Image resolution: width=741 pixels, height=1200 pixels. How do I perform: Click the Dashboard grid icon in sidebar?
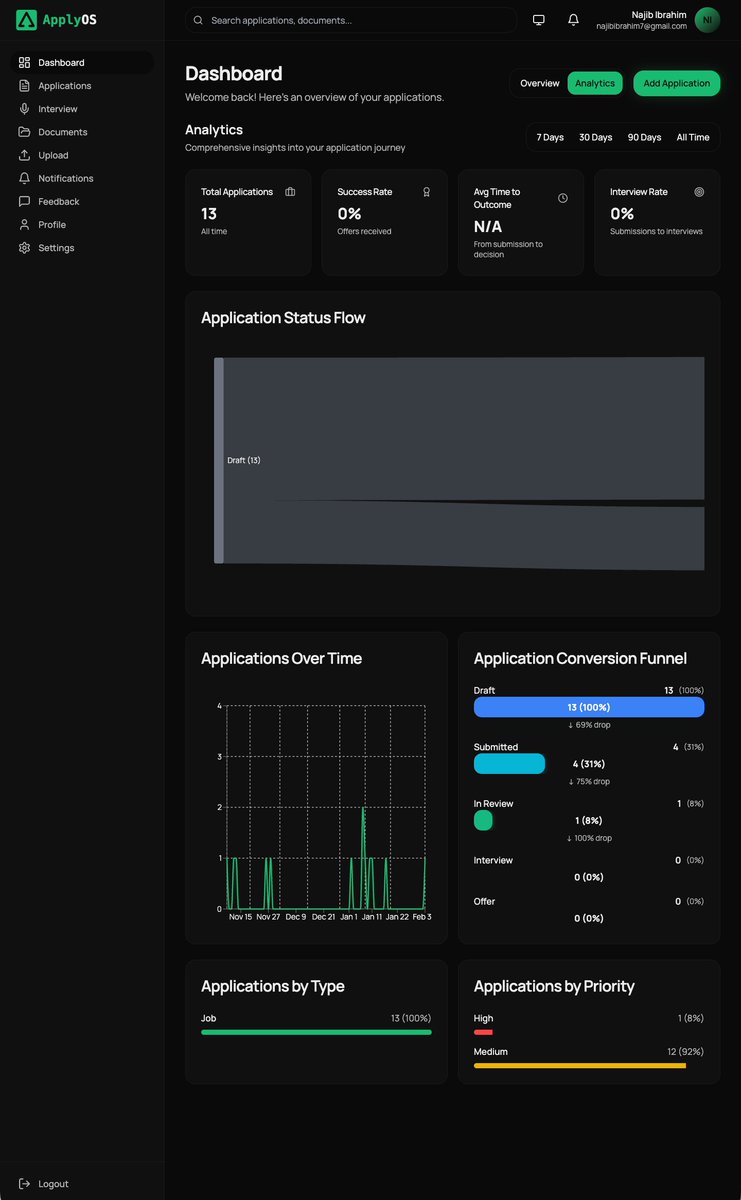pyautogui.click(x=25, y=63)
